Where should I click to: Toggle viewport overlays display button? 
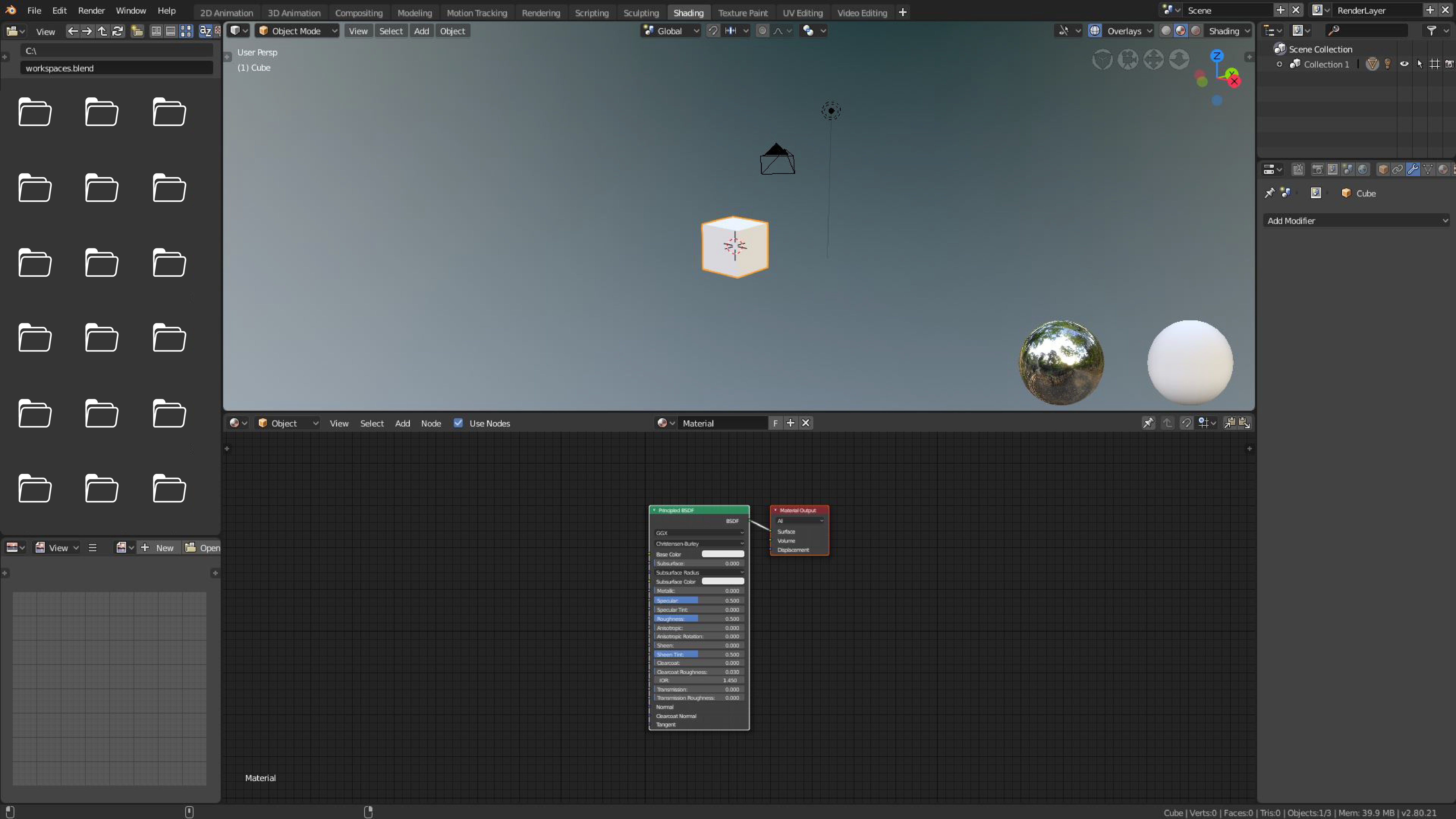(1095, 31)
